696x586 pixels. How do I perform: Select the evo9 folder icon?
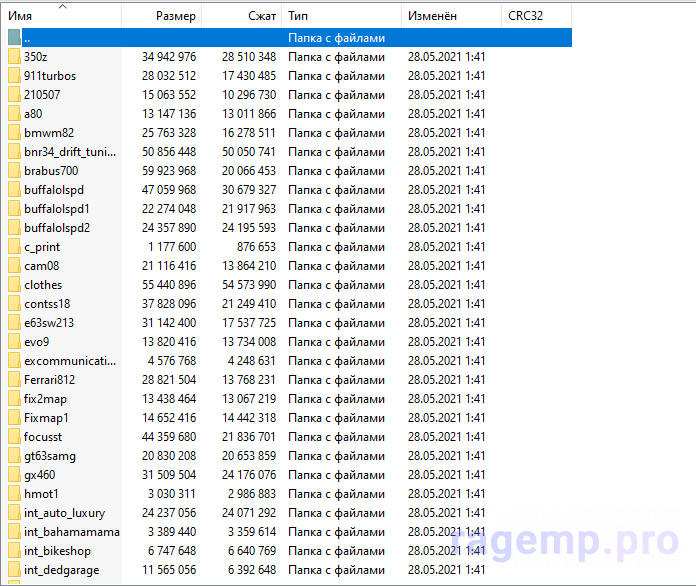point(14,342)
